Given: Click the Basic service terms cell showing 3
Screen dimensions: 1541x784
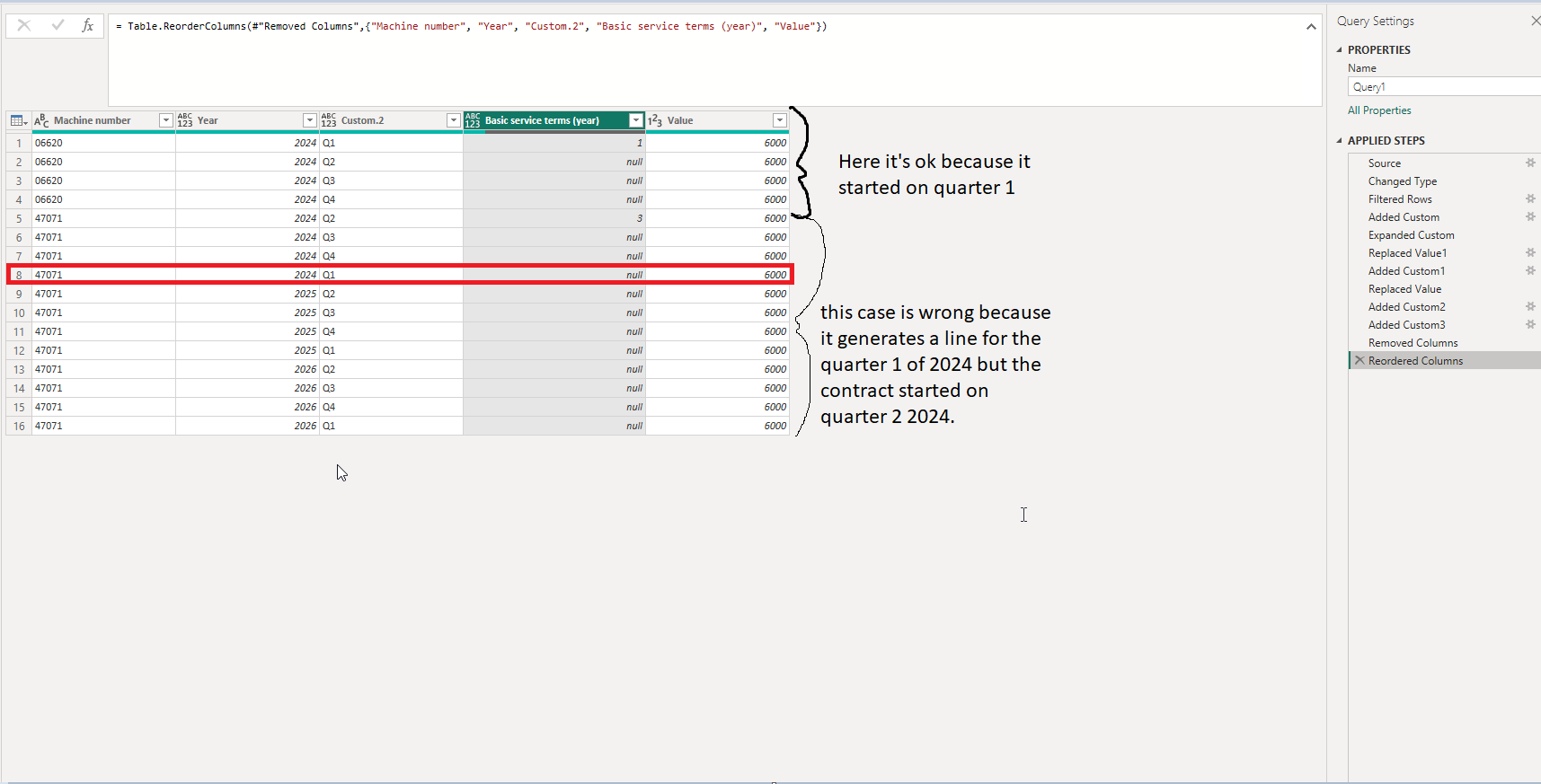Looking at the screenshot, I should click(x=554, y=218).
